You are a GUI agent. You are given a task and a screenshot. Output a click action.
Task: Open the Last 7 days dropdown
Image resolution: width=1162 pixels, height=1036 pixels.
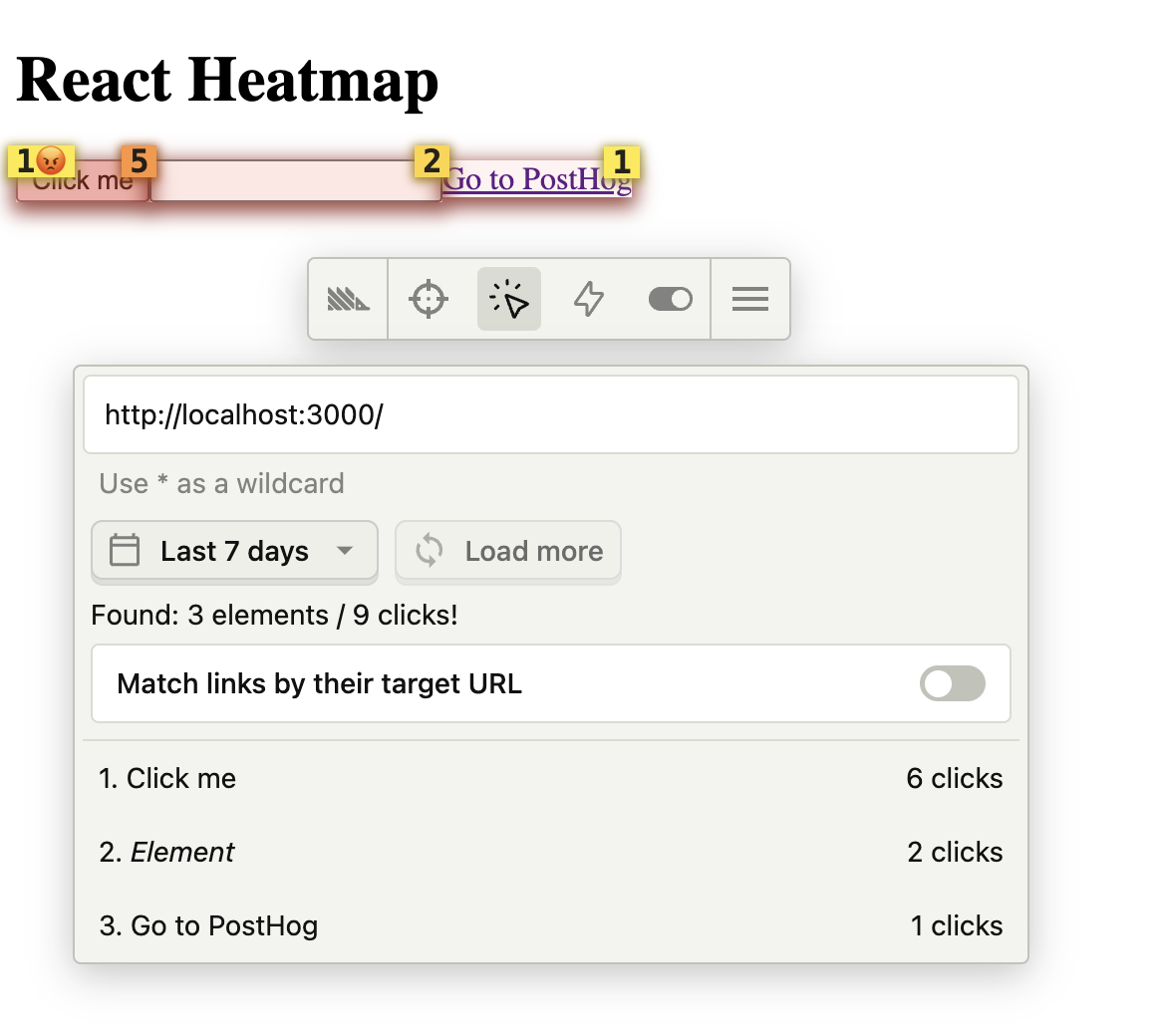click(233, 550)
